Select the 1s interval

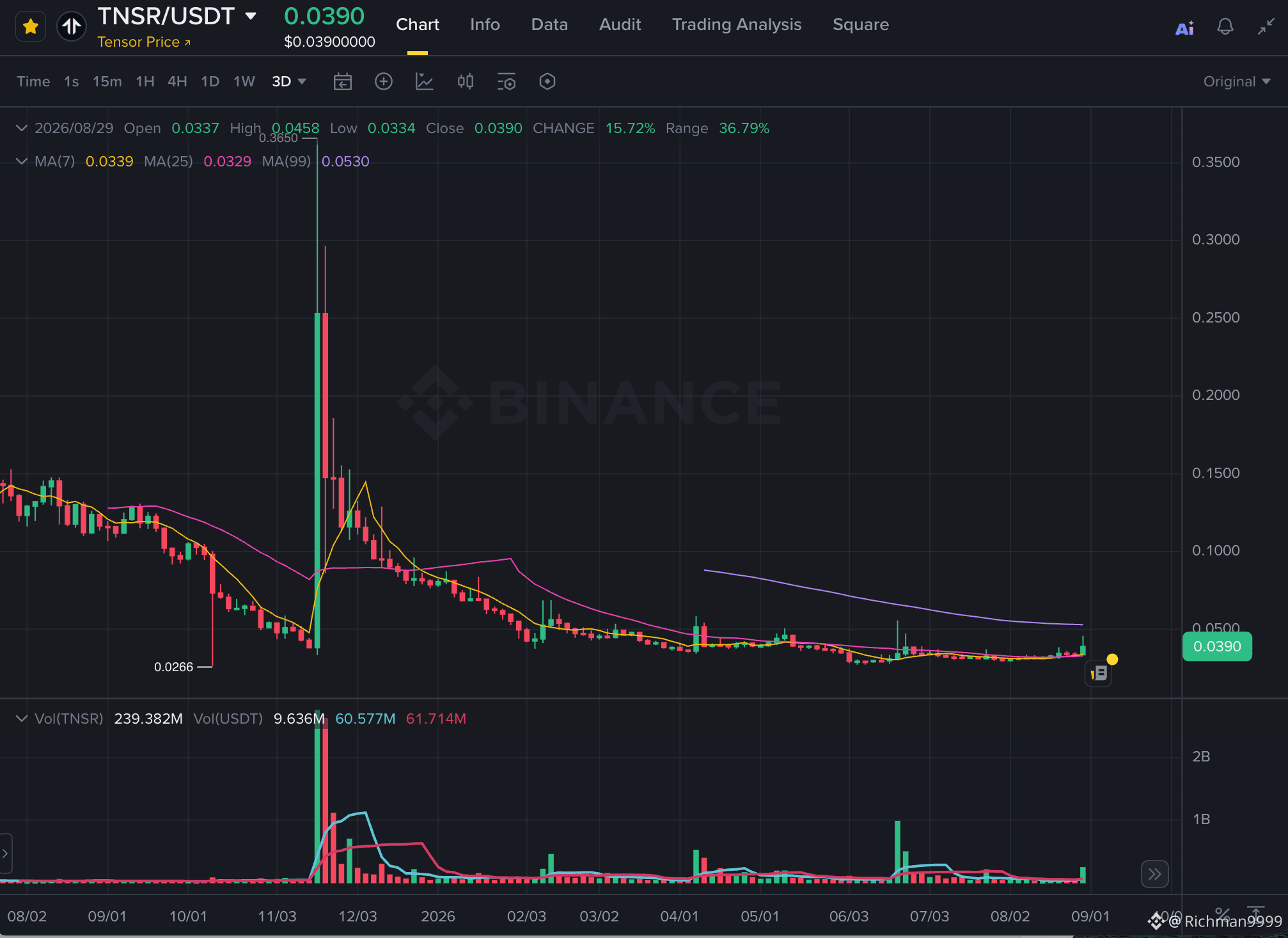(71, 82)
